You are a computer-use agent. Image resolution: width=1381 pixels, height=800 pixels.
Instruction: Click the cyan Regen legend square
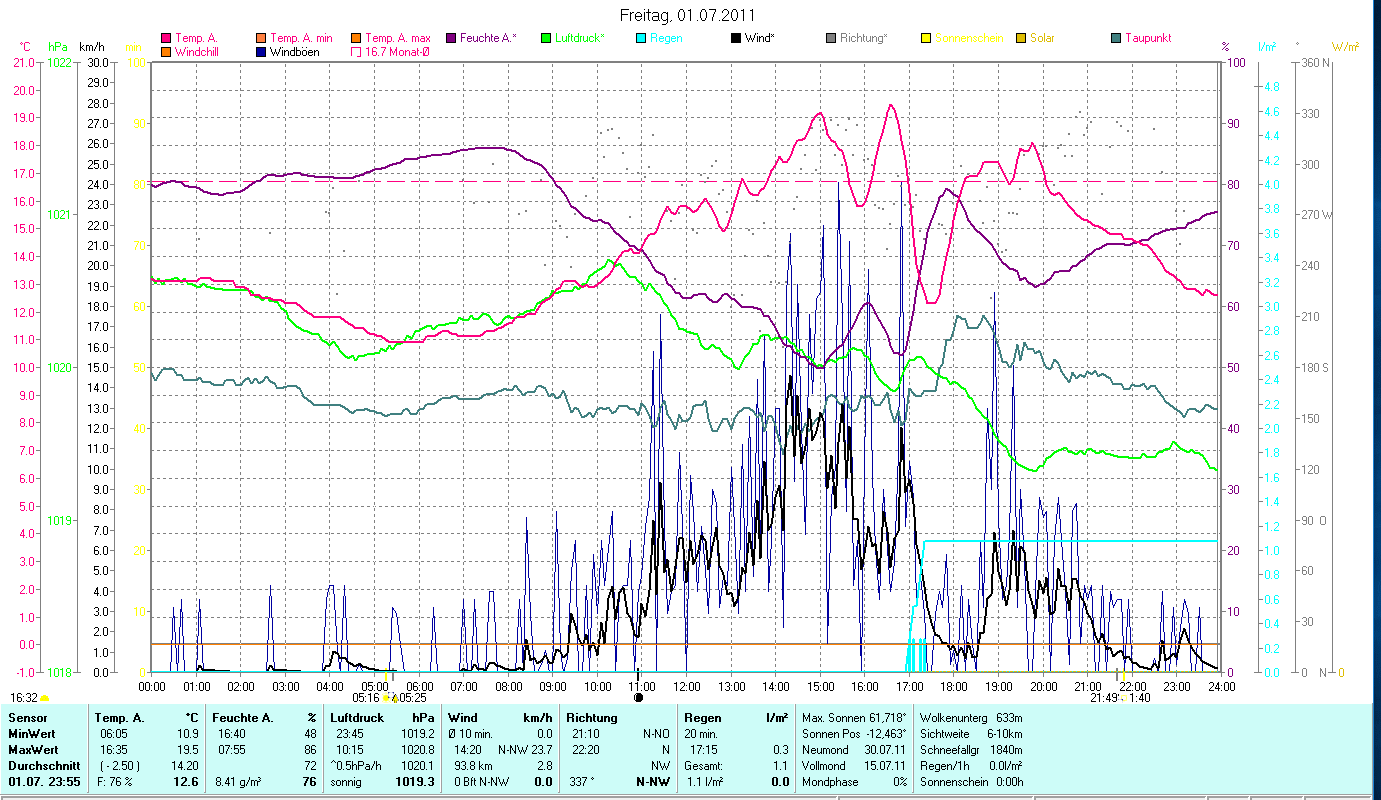(640, 38)
